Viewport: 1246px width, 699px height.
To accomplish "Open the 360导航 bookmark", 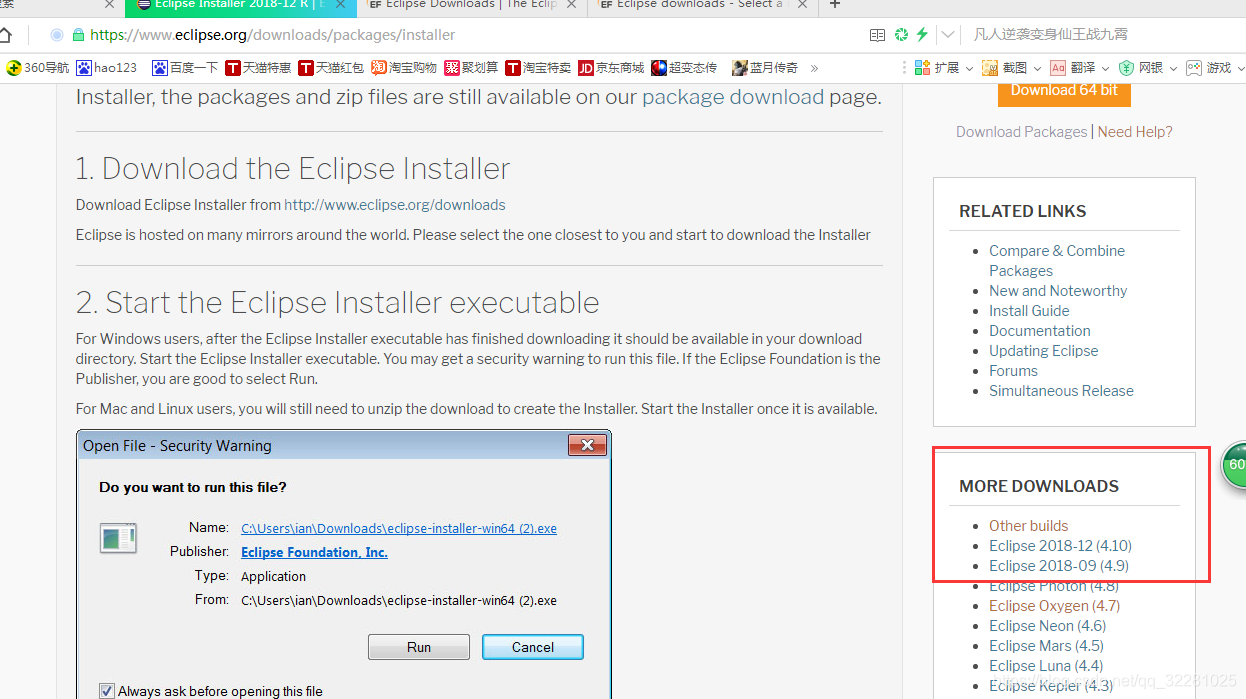I will (38, 68).
